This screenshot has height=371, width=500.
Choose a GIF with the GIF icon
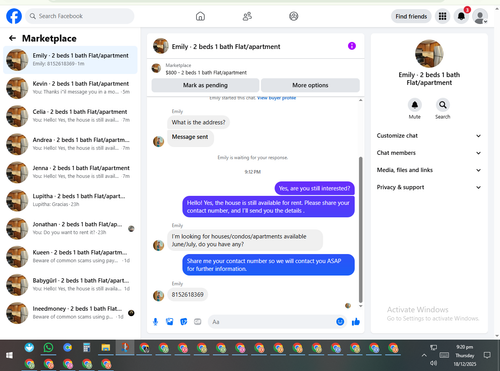[198, 322]
